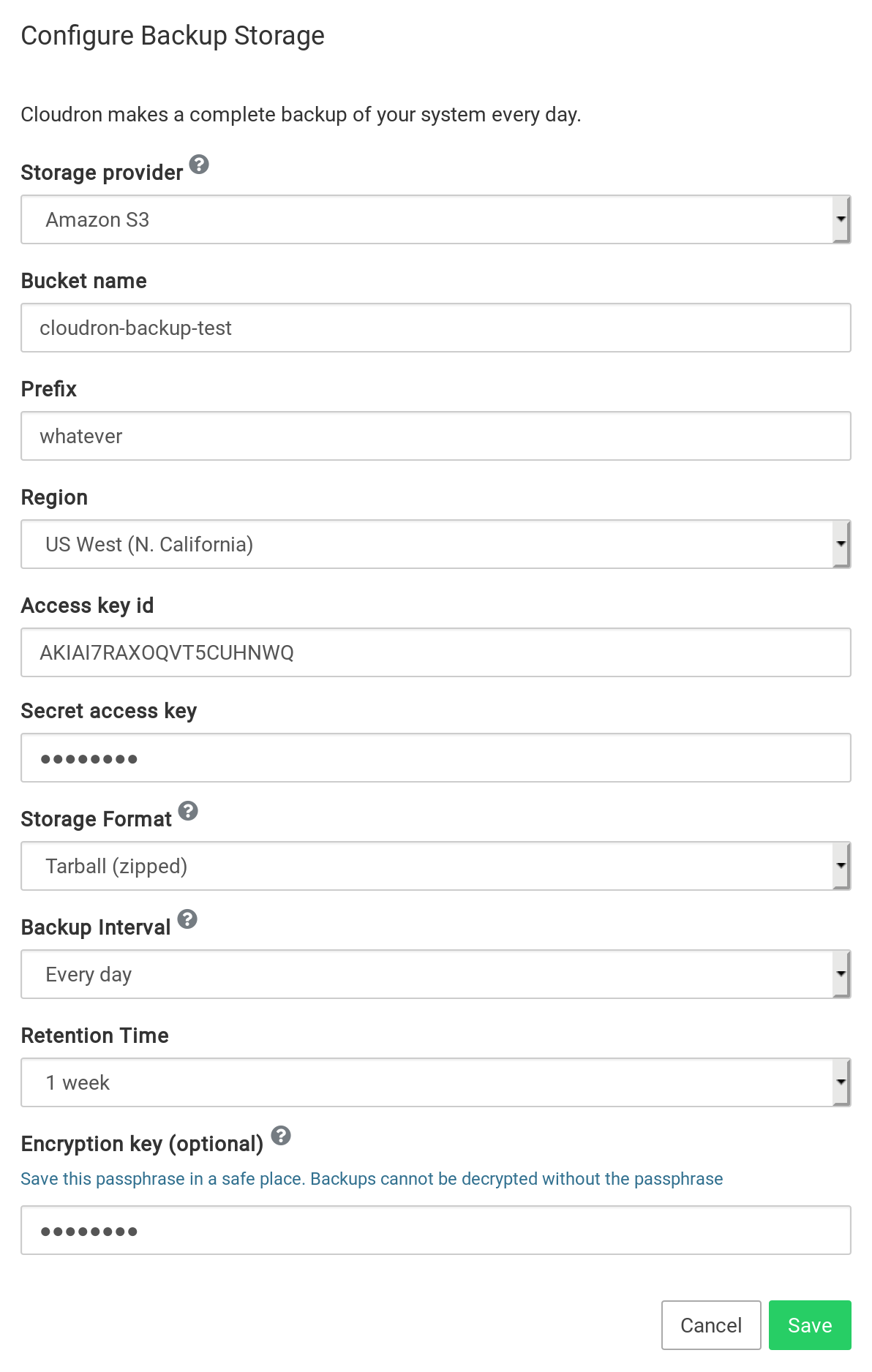The height and width of the screenshot is (1372, 872).
Task: Click help icon next to Storage Format
Action: click(188, 811)
